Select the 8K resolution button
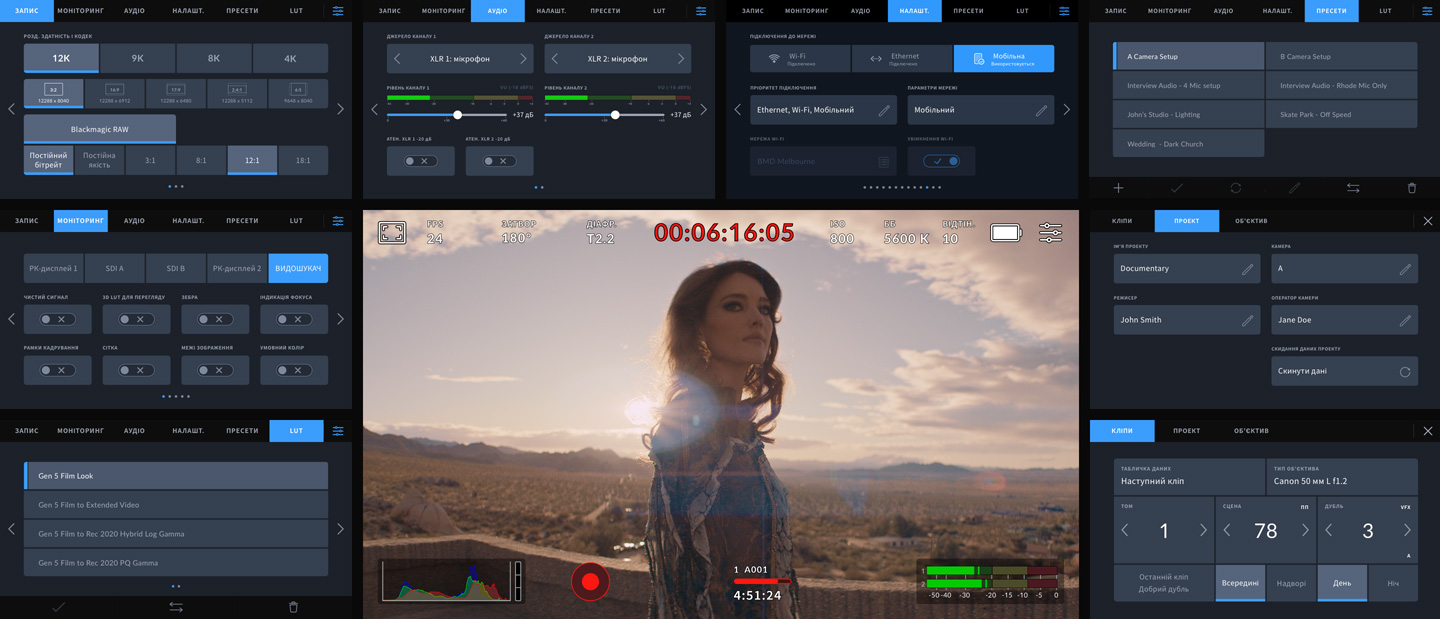Screen dimensions: 1440x619 tap(214, 59)
